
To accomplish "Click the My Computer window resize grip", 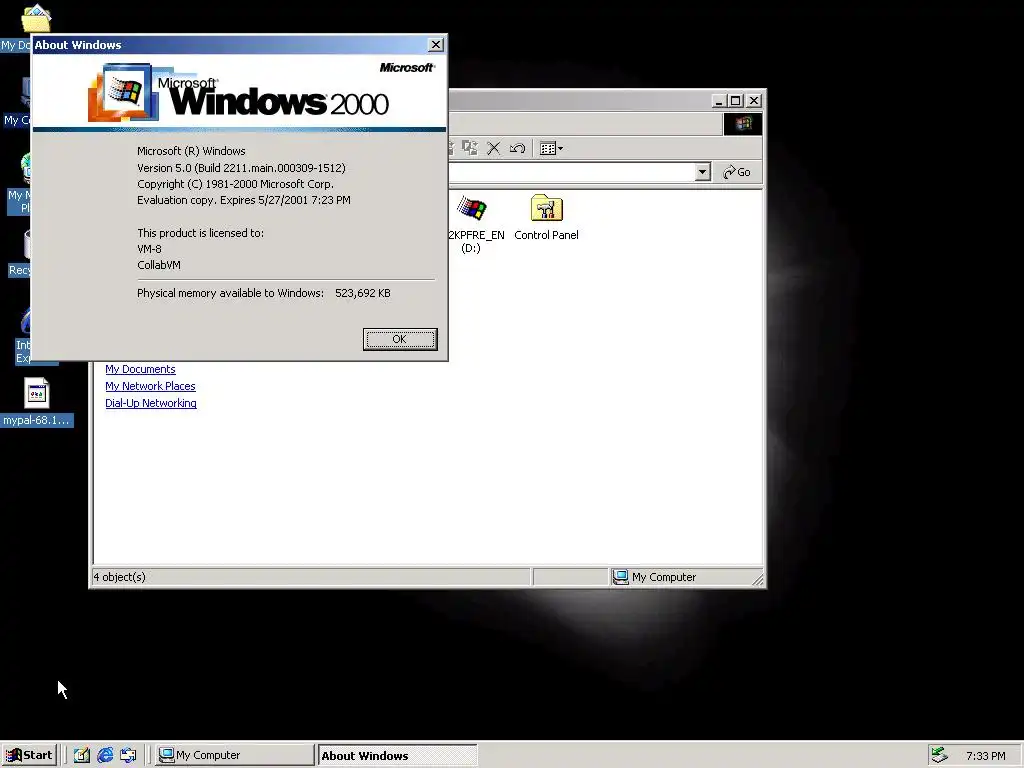I will pos(758,579).
